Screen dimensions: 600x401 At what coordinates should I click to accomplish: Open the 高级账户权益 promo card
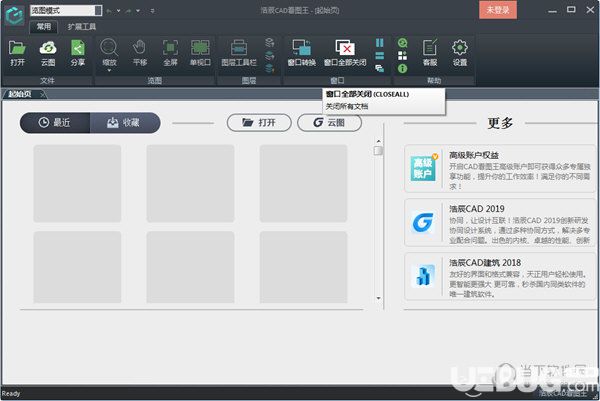coord(500,169)
